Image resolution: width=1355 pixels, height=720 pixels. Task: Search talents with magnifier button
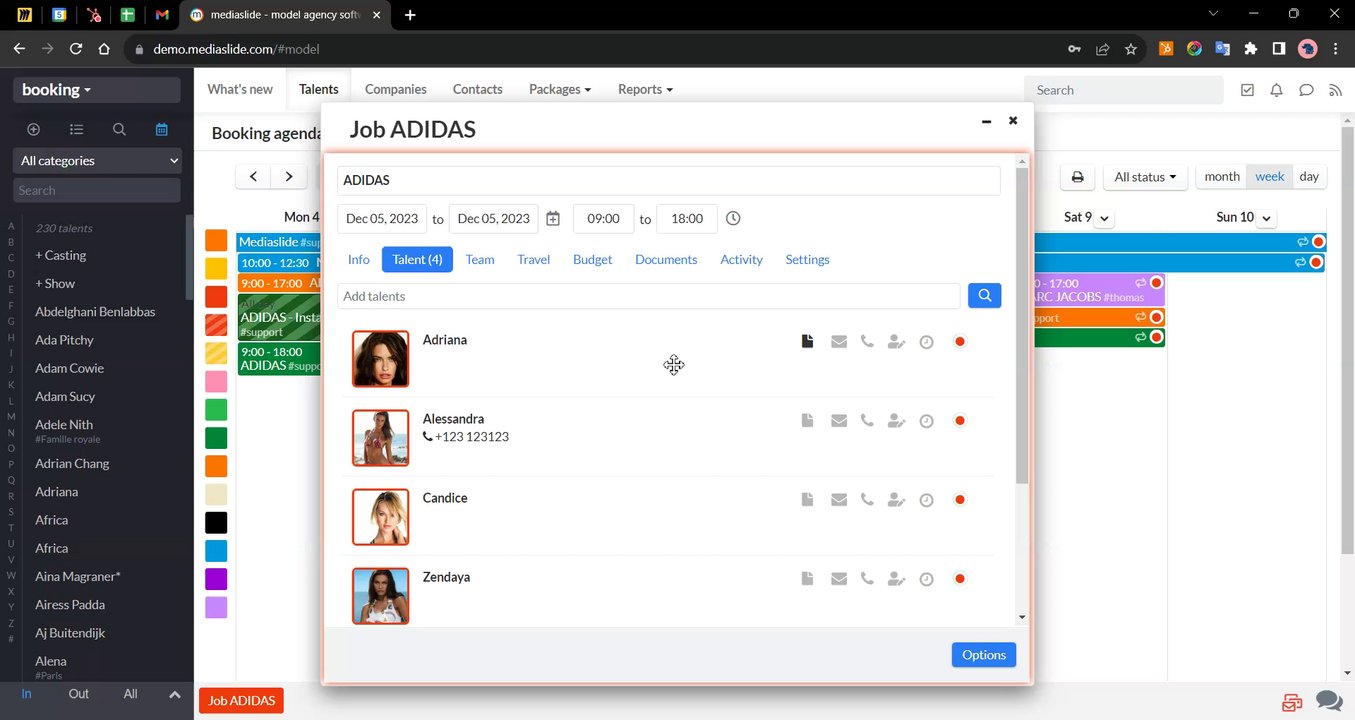click(x=985, y=295)
